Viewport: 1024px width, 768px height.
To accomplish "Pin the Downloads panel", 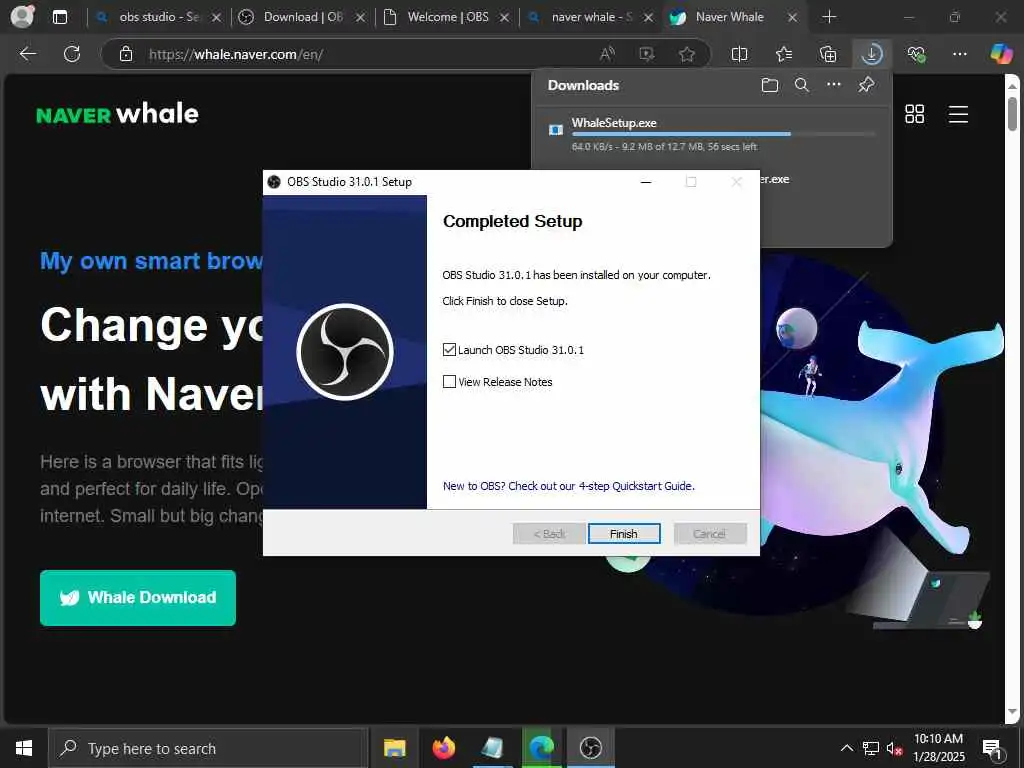I will pos(867,84).
